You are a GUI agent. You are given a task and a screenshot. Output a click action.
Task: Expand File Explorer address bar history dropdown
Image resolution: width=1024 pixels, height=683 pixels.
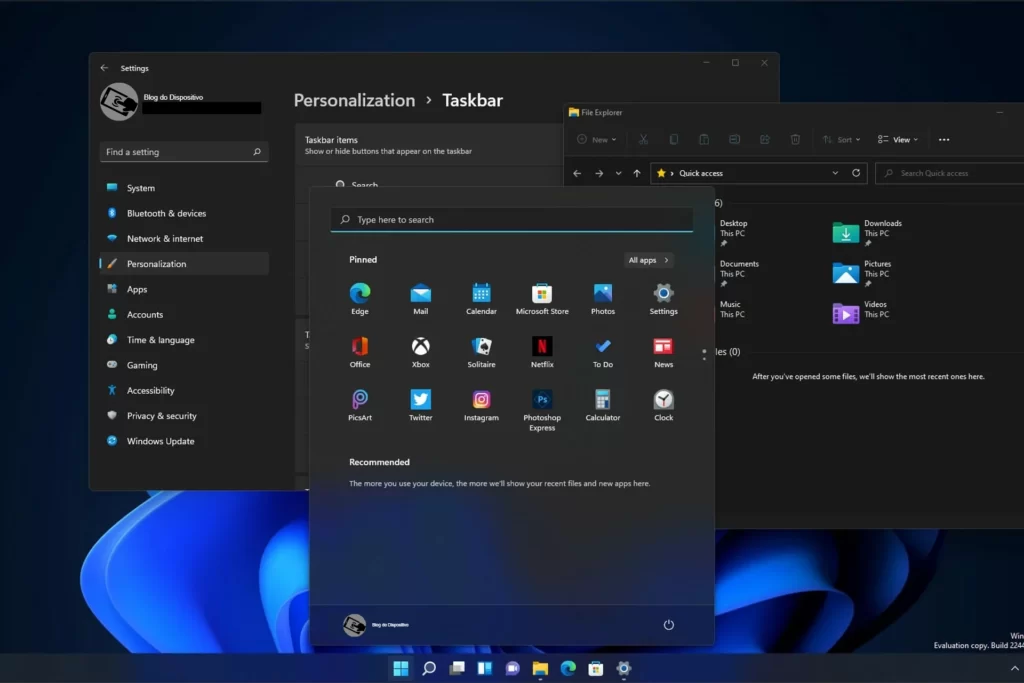click(x=835, y=173)
